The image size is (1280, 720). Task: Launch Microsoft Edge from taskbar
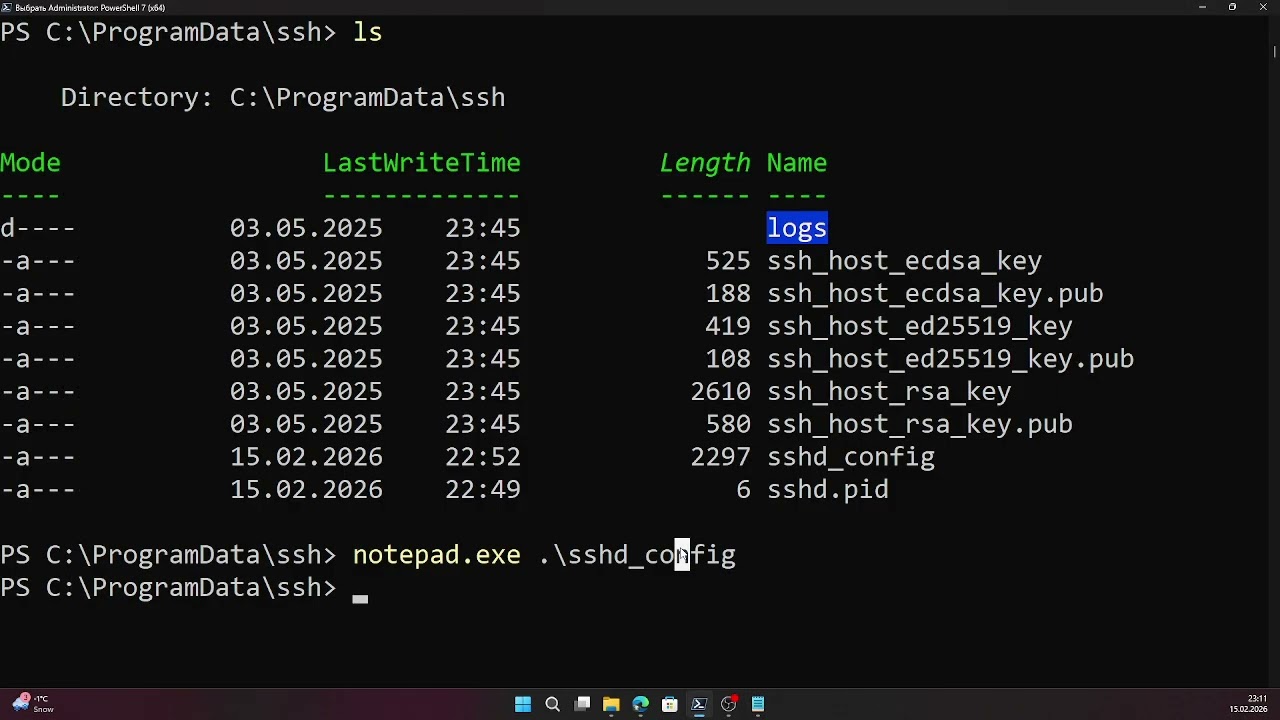(x=640, y=704)
